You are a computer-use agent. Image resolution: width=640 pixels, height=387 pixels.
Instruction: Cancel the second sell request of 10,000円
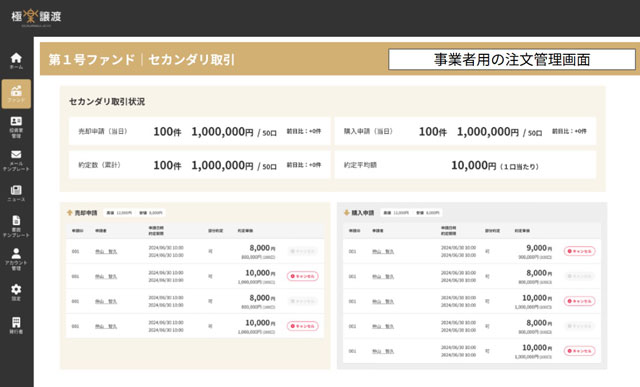click(x=302, y=276)
